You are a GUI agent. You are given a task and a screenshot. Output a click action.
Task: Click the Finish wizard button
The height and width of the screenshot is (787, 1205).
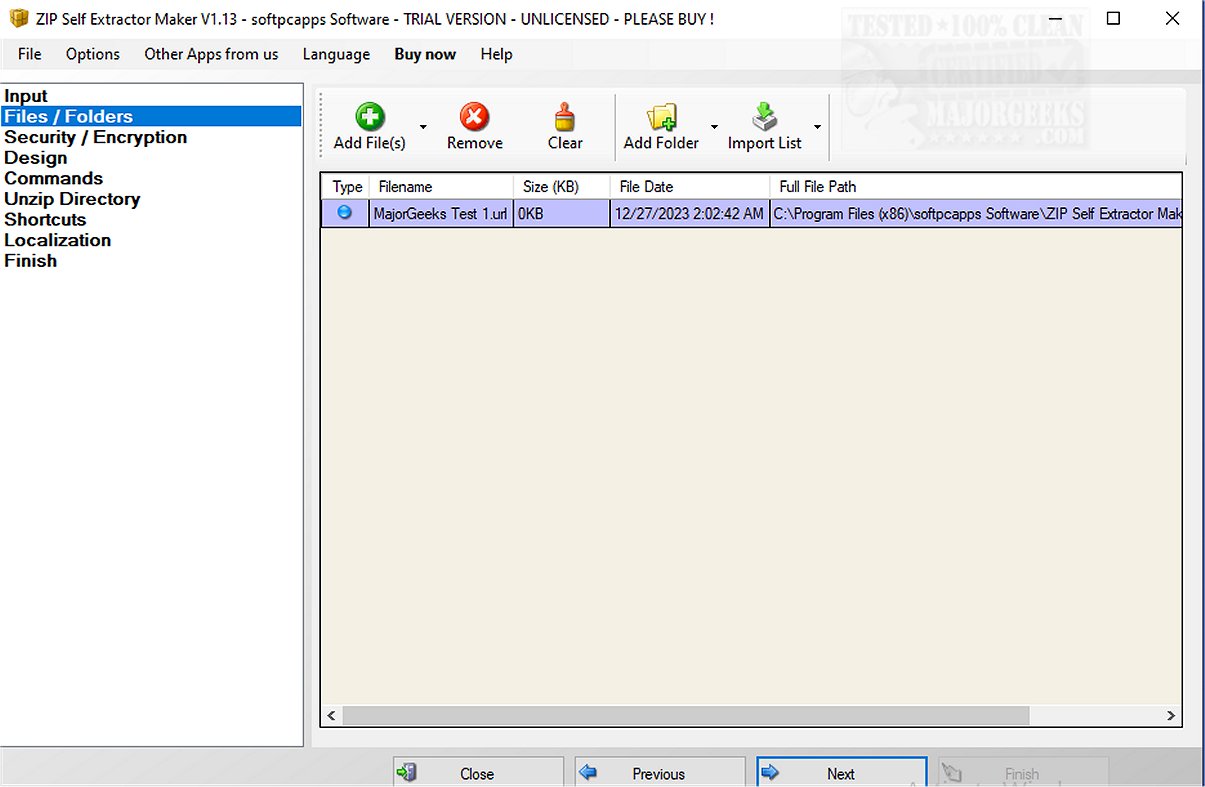(x=1023, y=773)
